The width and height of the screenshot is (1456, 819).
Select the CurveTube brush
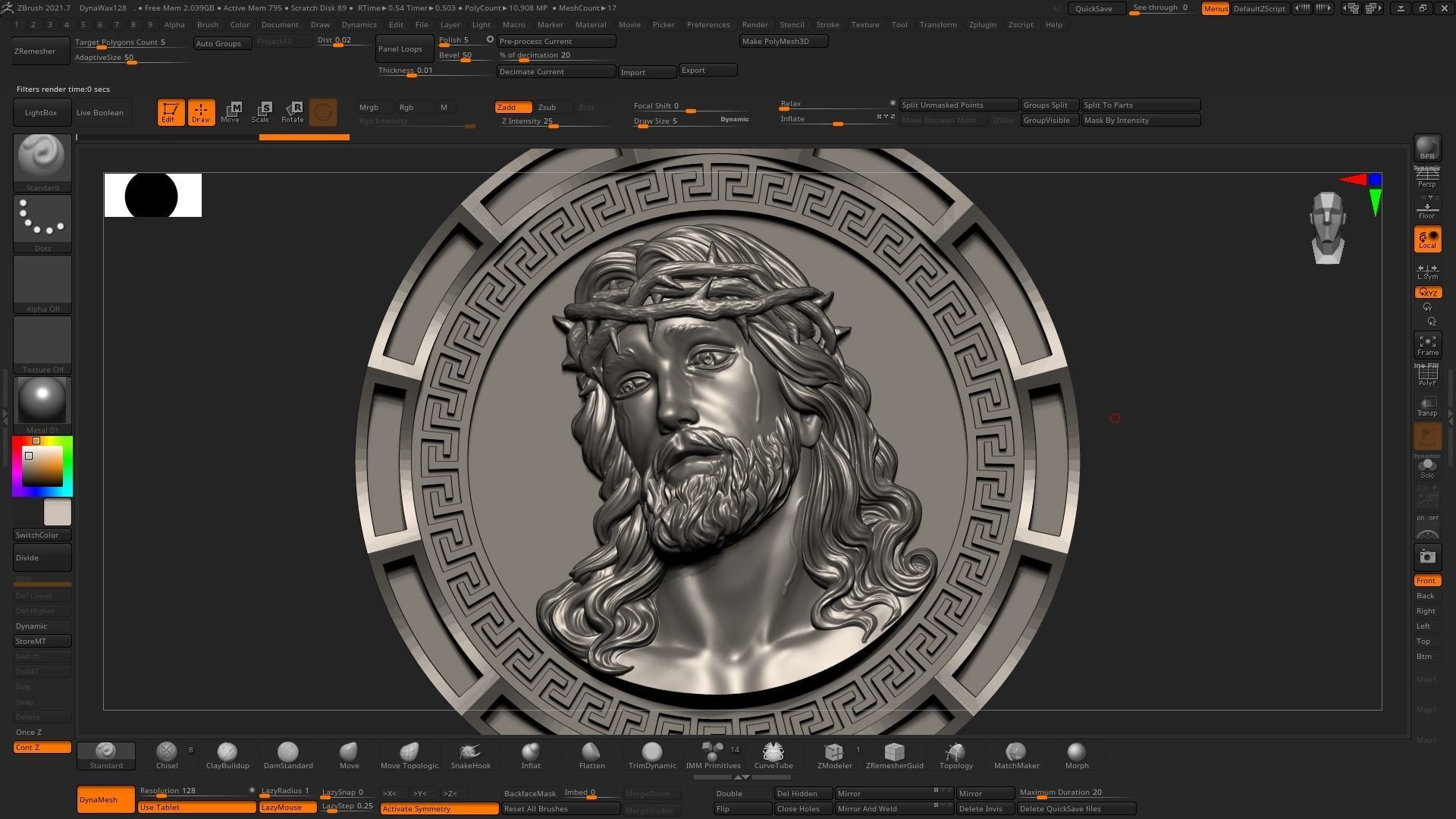(x=773, y=755)
